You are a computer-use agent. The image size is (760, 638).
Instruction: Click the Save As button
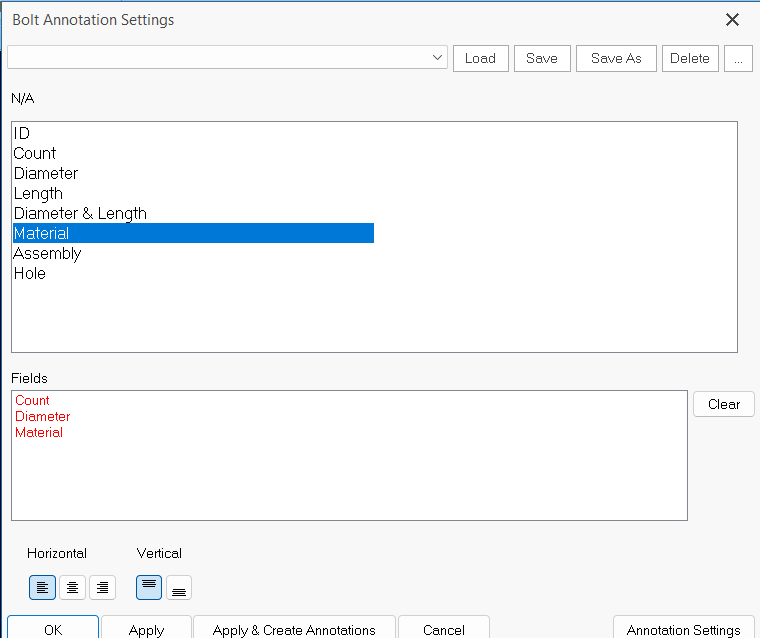tap(616, 58)
